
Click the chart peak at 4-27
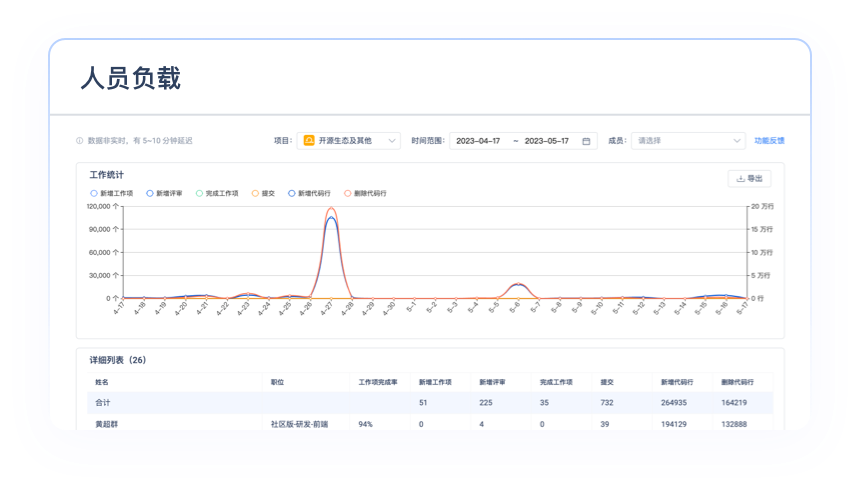[x=331, y=209]
